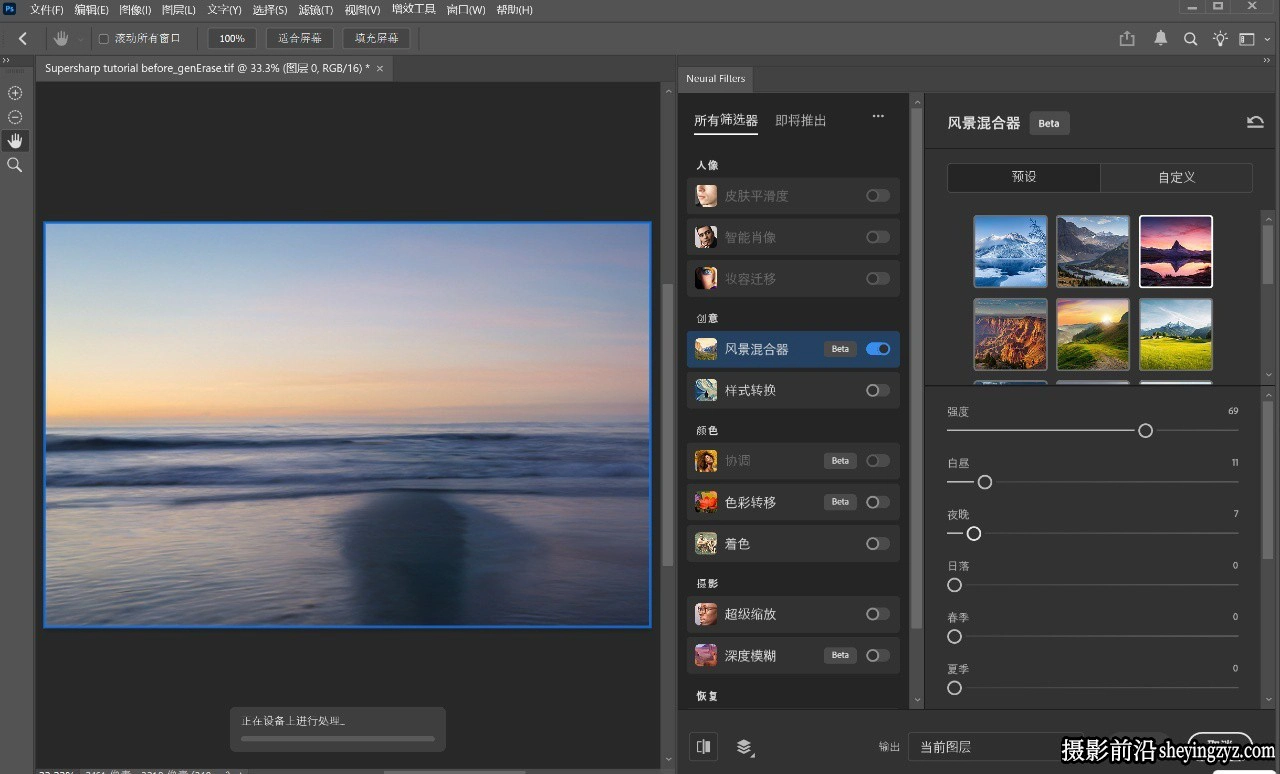Click the 适合屏幕 button
The height and width of the screenshot is (774, 1280).
(x=300, y=39)
